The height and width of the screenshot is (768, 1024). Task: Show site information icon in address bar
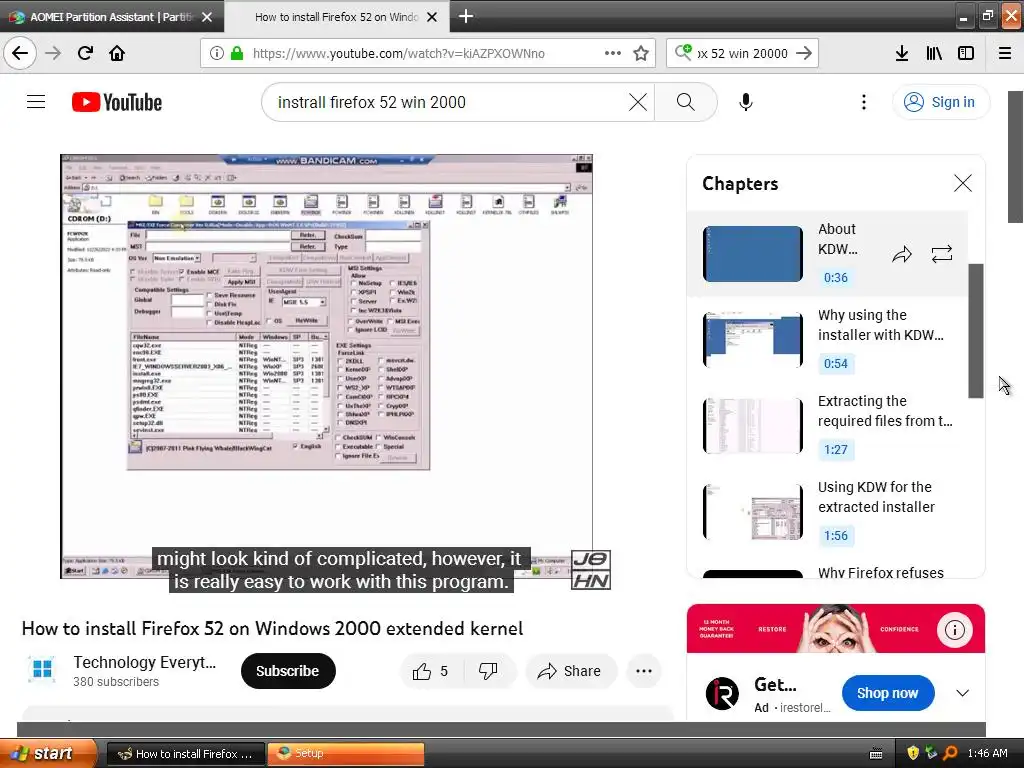coord(216,53)
